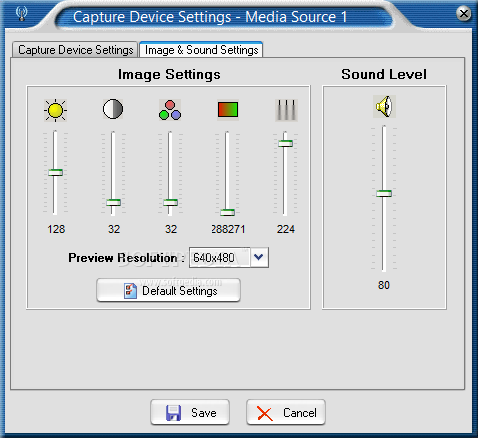Click the Sound Level heading

click(384, 74)
